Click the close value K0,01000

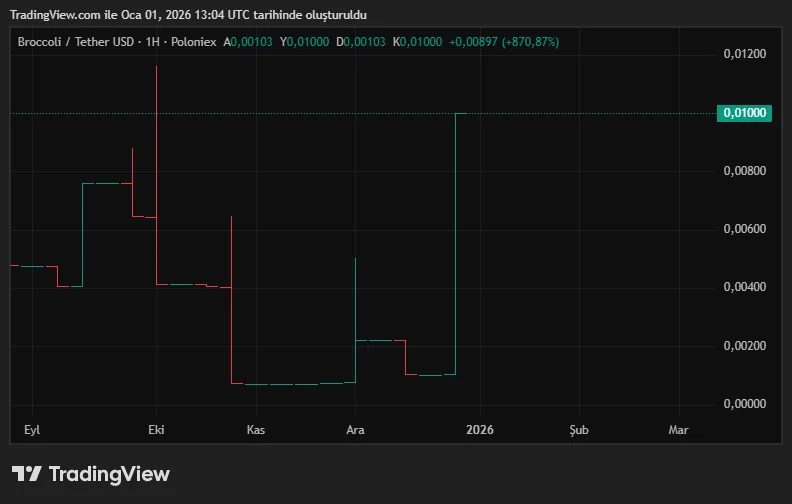click(419, 42)
